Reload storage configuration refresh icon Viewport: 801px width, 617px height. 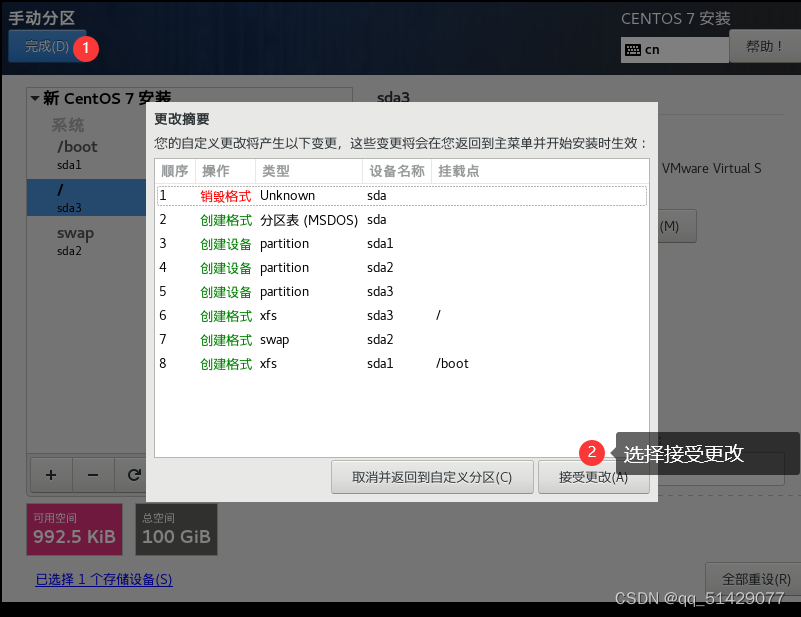click(134, 475)
